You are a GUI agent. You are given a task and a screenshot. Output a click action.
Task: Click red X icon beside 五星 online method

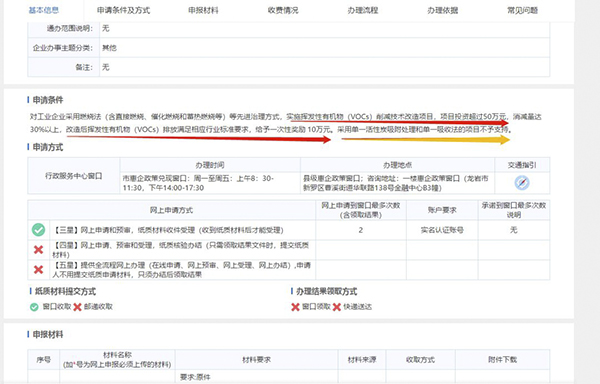tap(38, 270)
